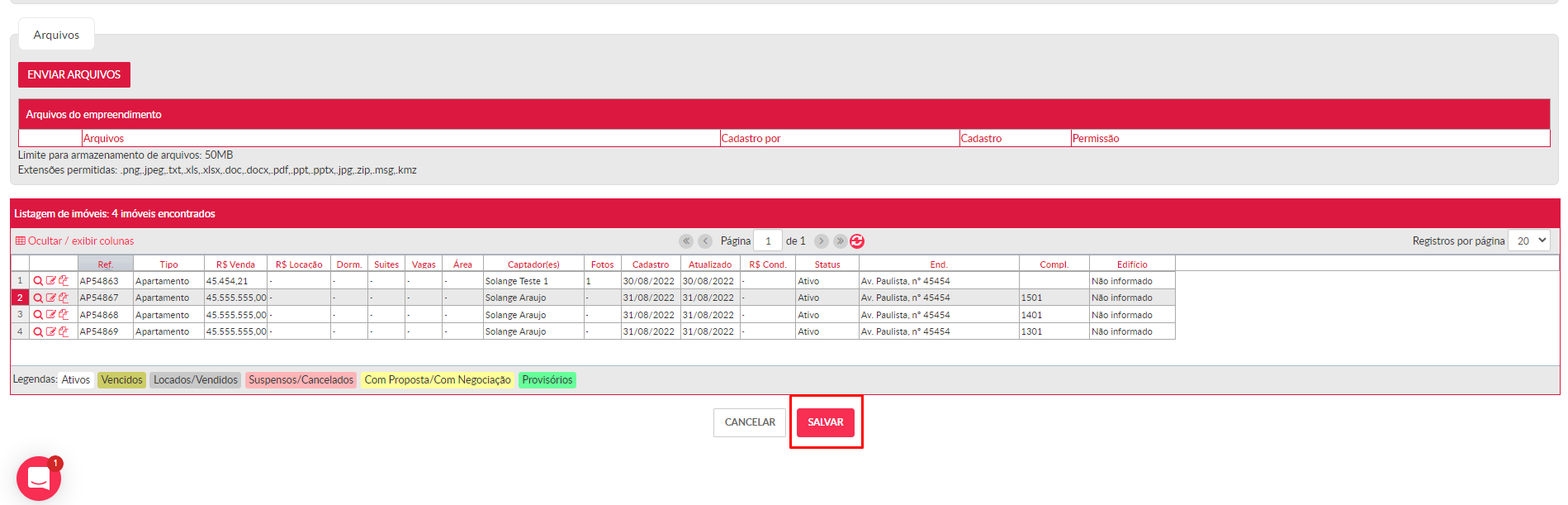Select row number 2 in table
Viewport: 1568px width, 505px height.
click(20, 298)
